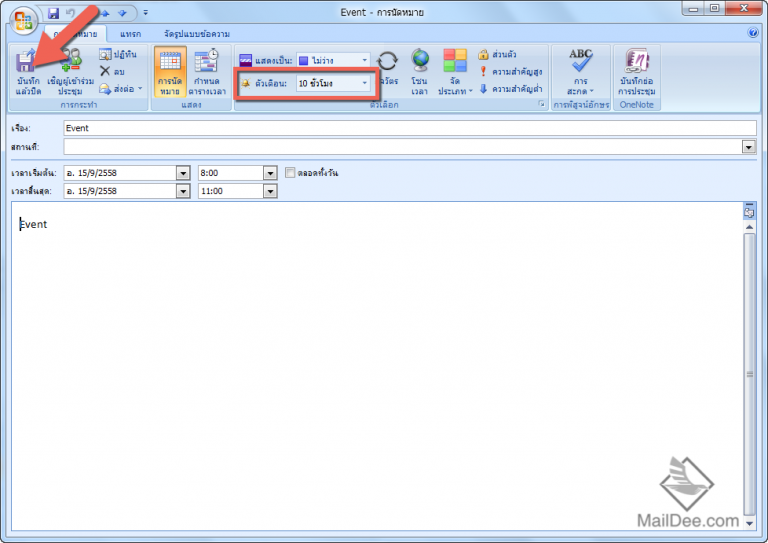Open the end date picker dropdown
This screenshot has width=768, height=543.
tap(182, 191)
